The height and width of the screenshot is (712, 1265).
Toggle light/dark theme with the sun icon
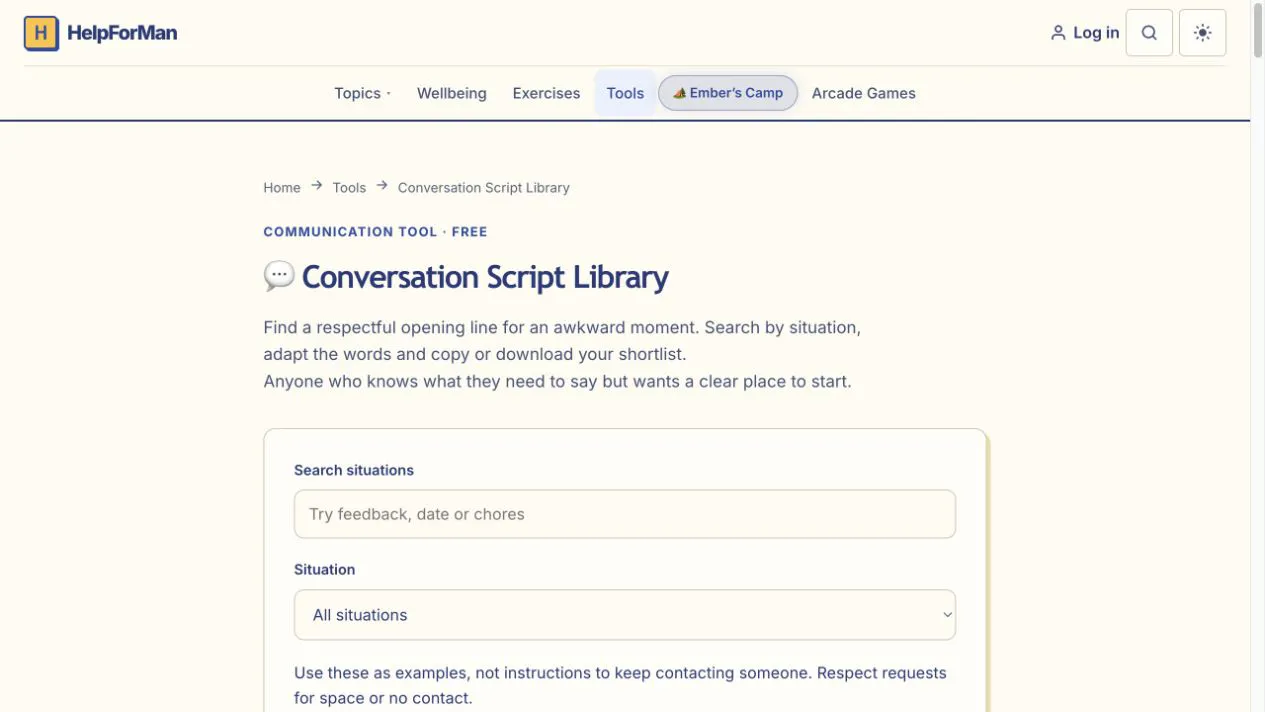pos(1202,33)
